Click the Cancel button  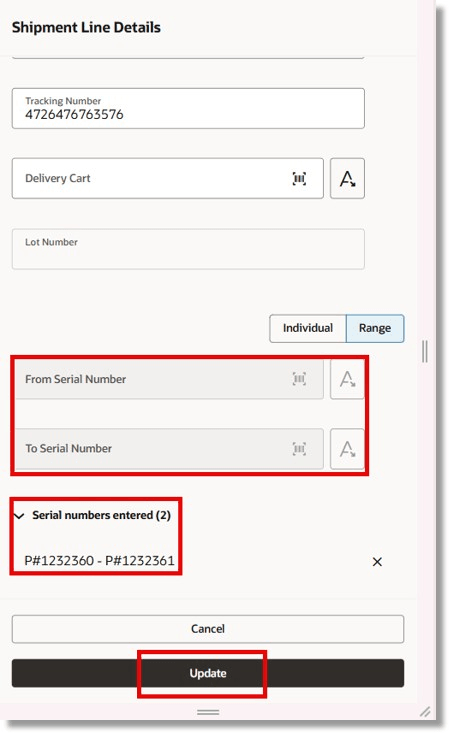click(x=208, y=629)
